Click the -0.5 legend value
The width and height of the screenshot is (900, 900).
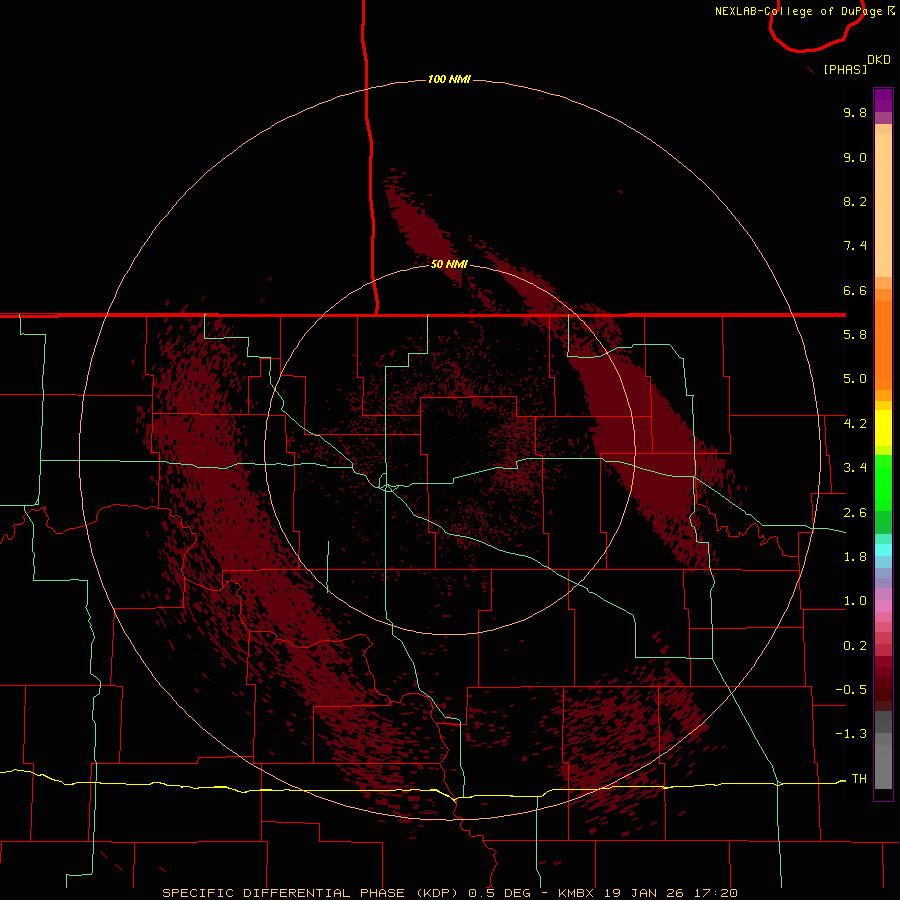(x=851, y=690)
